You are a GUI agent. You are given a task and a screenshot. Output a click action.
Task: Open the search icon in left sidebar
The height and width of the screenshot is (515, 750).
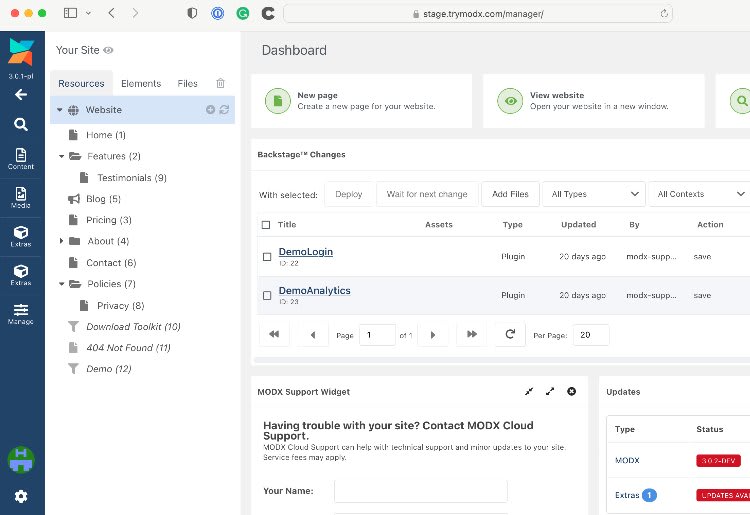pyautogui.click(x=21, y=124)
